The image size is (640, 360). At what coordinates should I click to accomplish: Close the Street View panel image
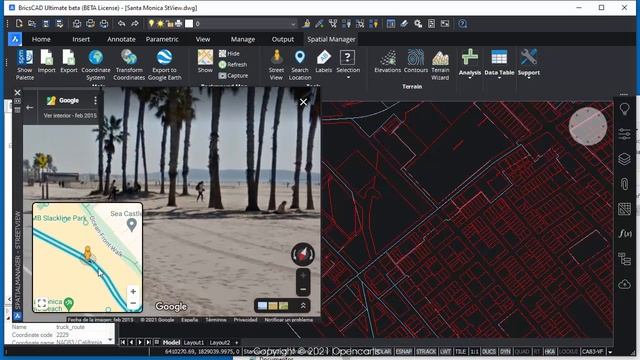point(303,102)
